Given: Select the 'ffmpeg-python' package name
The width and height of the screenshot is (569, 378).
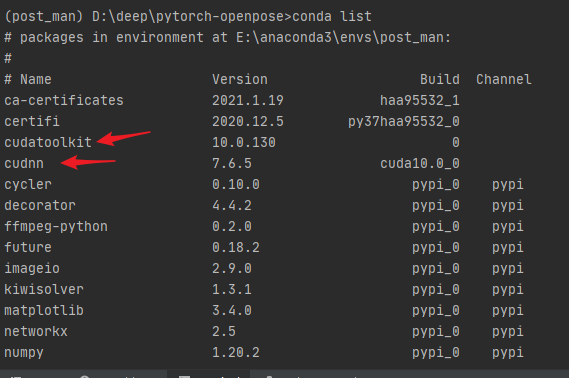Looking at the screenshot, I should pos(56,227).
